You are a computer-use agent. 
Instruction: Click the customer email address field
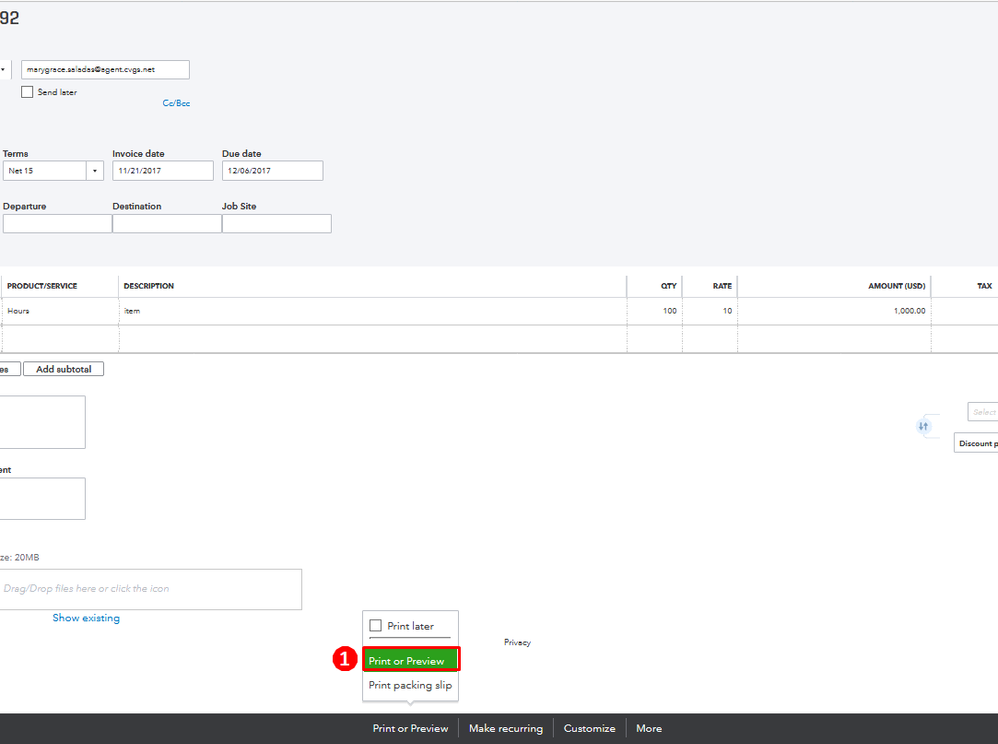[x=105, y=69]
